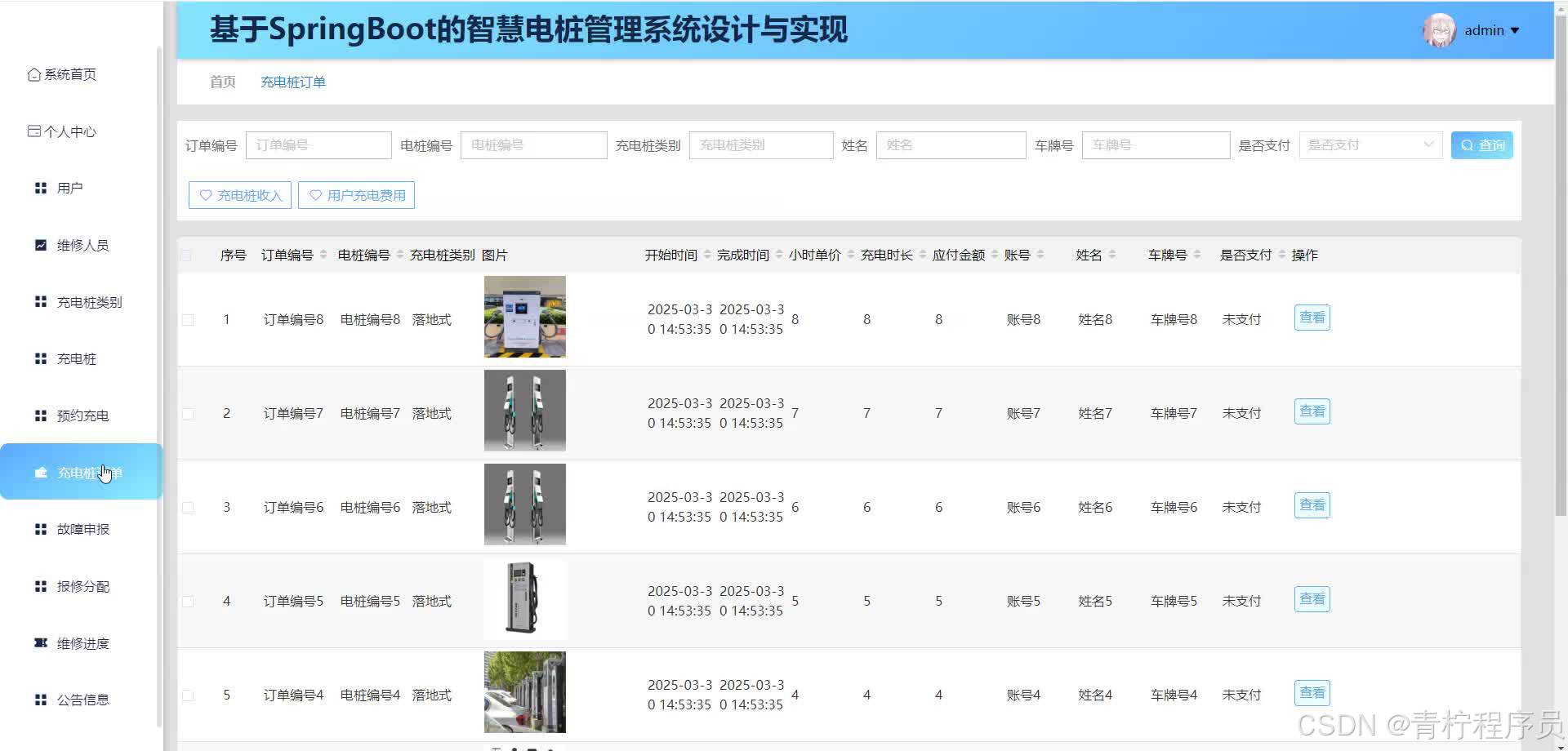Click the 故障申报 sidebar icon
This screenshot has height=751, width=1568.
click(x=40, y=529)
